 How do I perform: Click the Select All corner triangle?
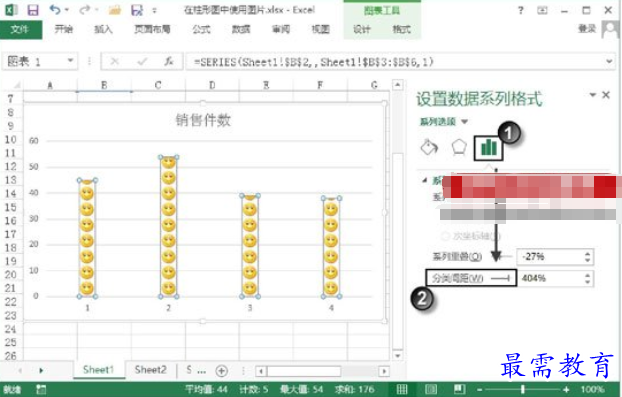pos(17,84)
